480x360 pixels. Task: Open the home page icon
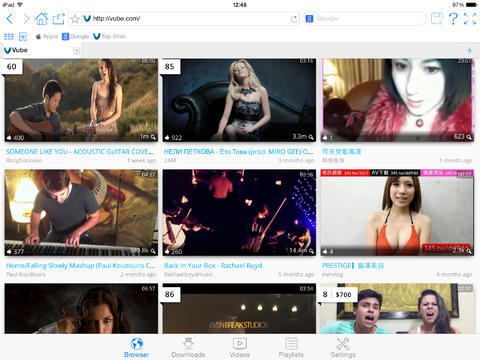(42, 18)
